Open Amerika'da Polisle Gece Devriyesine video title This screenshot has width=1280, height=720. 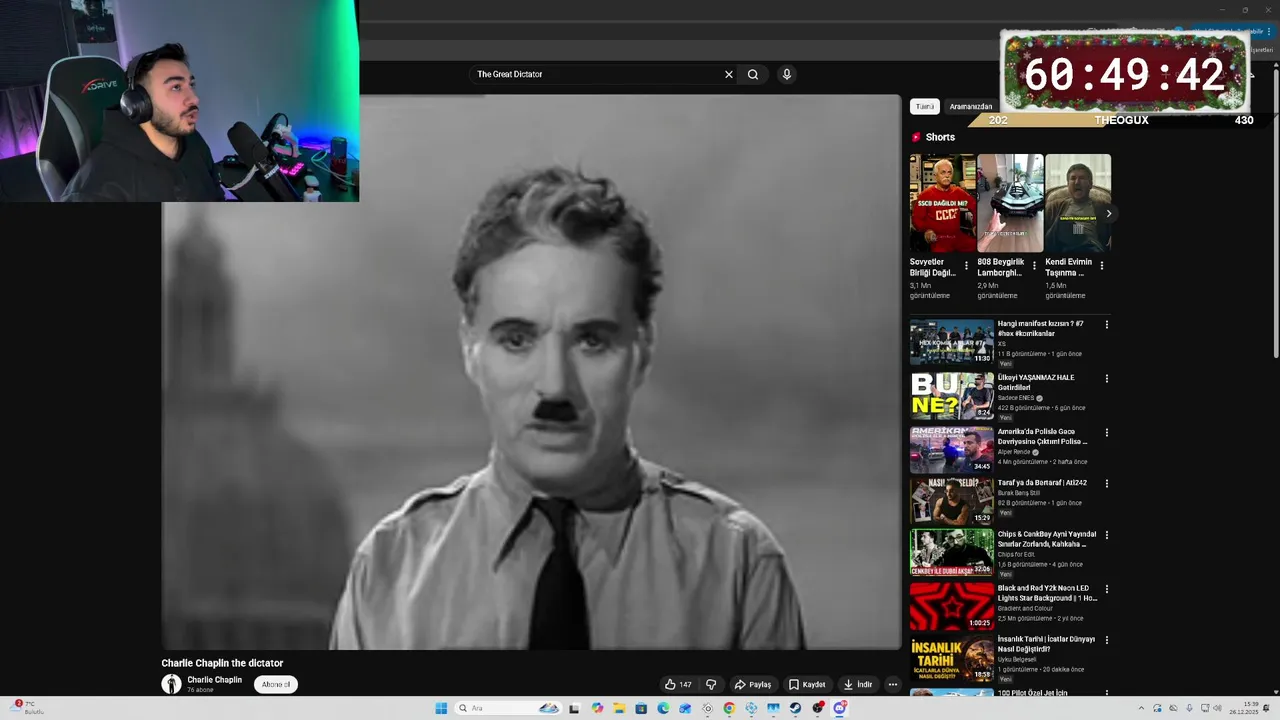1042,436
